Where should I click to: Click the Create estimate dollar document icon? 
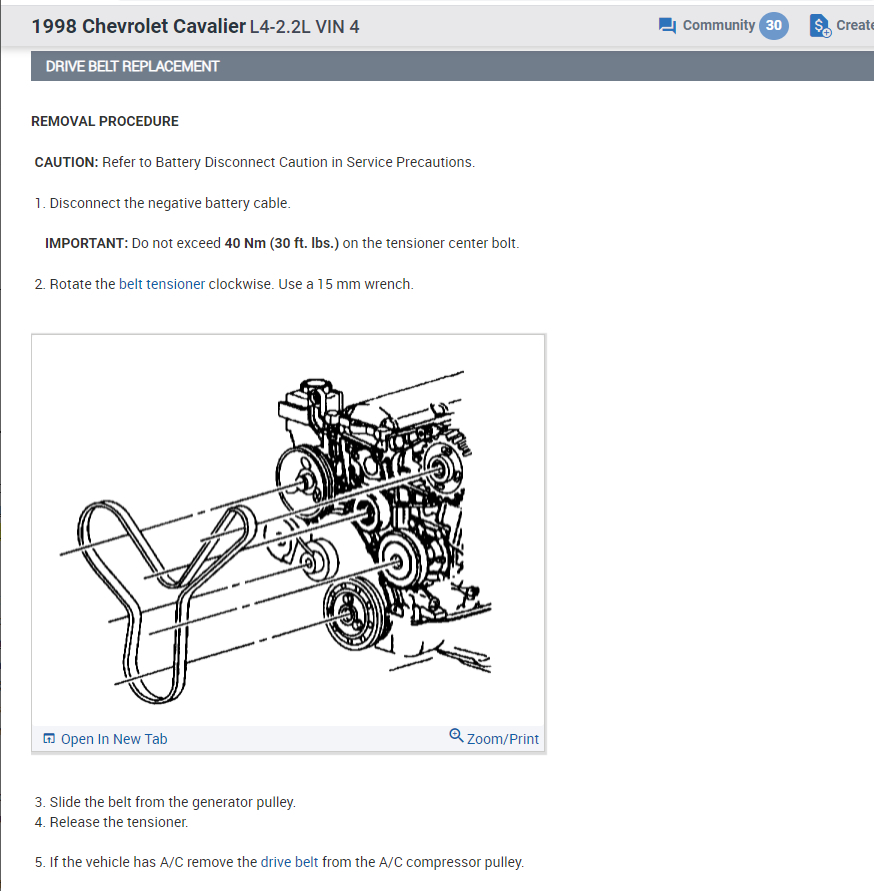(x=820, y=26)
